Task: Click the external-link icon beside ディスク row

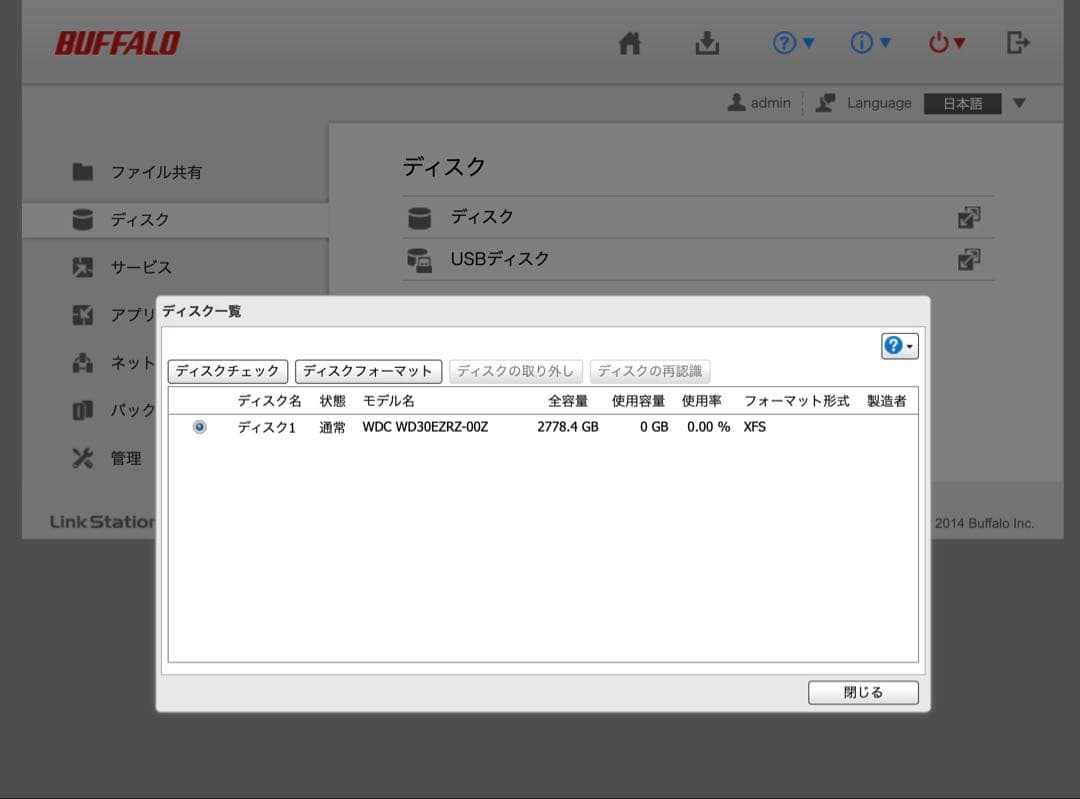Action: [968, 216]
